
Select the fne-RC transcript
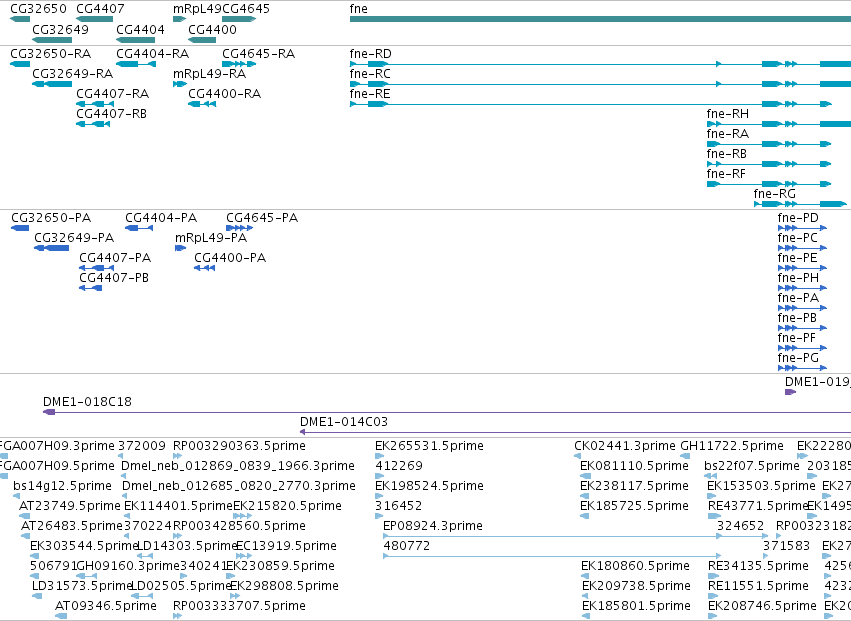click(x=370, y=73)
